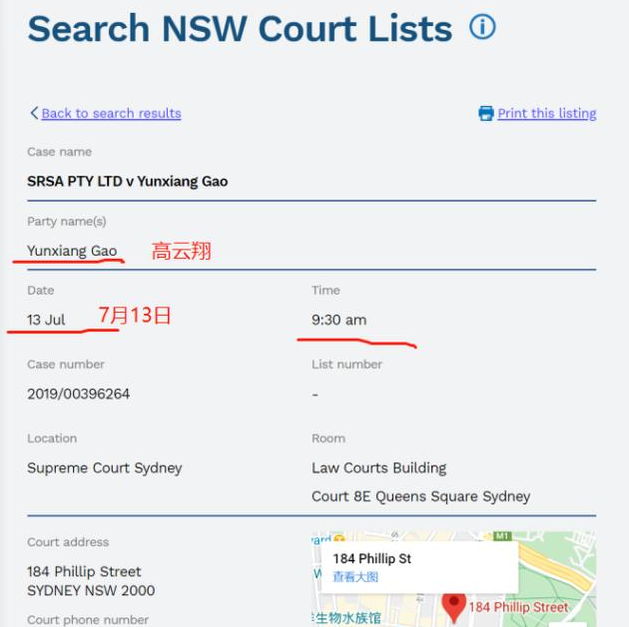The width and height of the screenshot is (629, 627).
Task: Click the red 184 Phillip Street map label
Action: coord(518,607)
